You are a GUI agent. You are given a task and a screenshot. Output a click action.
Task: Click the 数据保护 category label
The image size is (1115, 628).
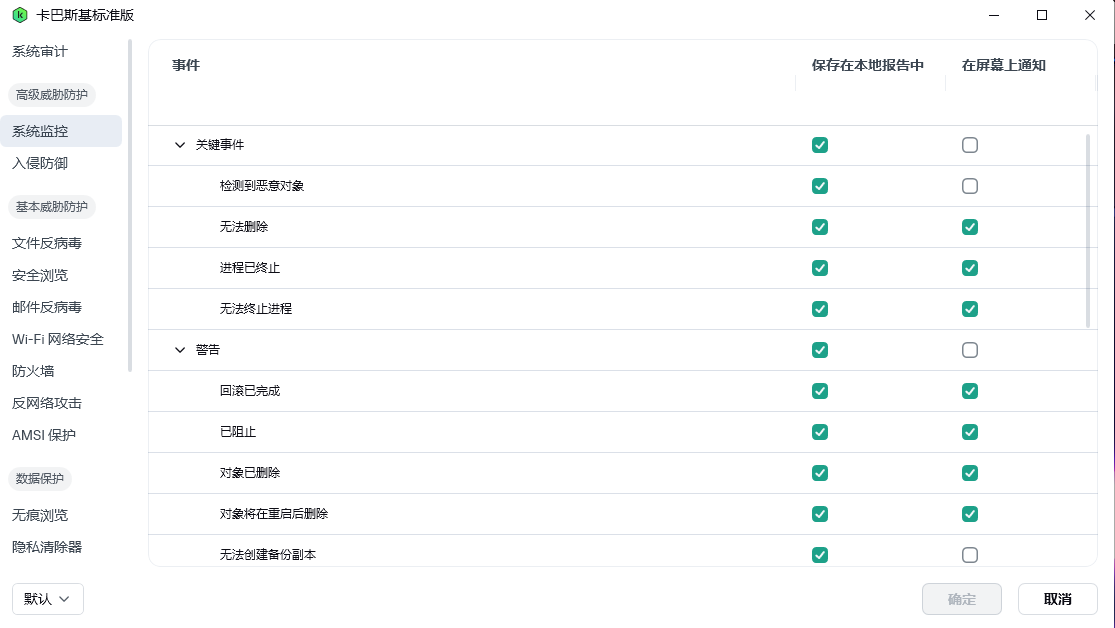[x=40, y=479]
